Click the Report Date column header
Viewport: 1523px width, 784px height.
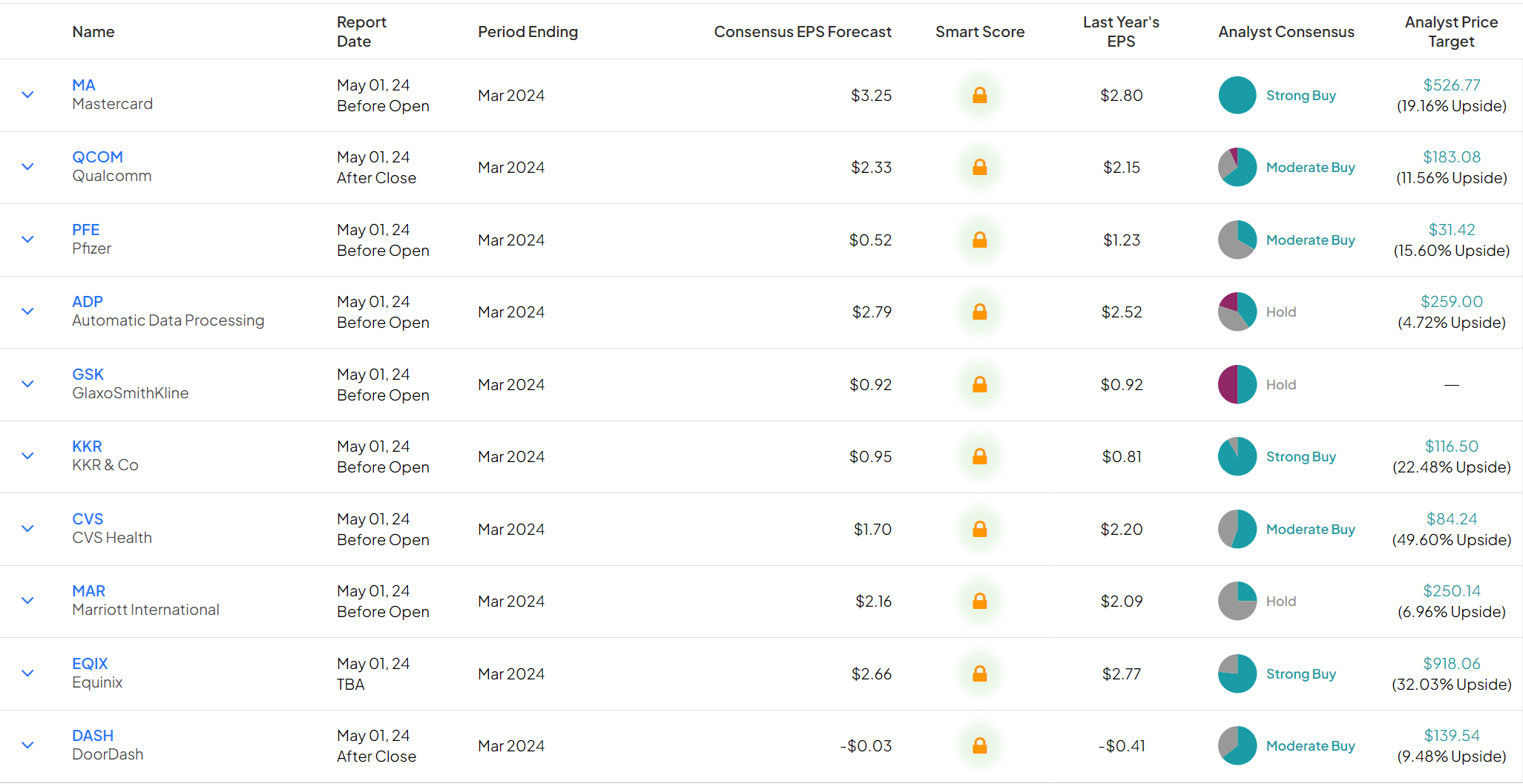[x=361, y=32]
